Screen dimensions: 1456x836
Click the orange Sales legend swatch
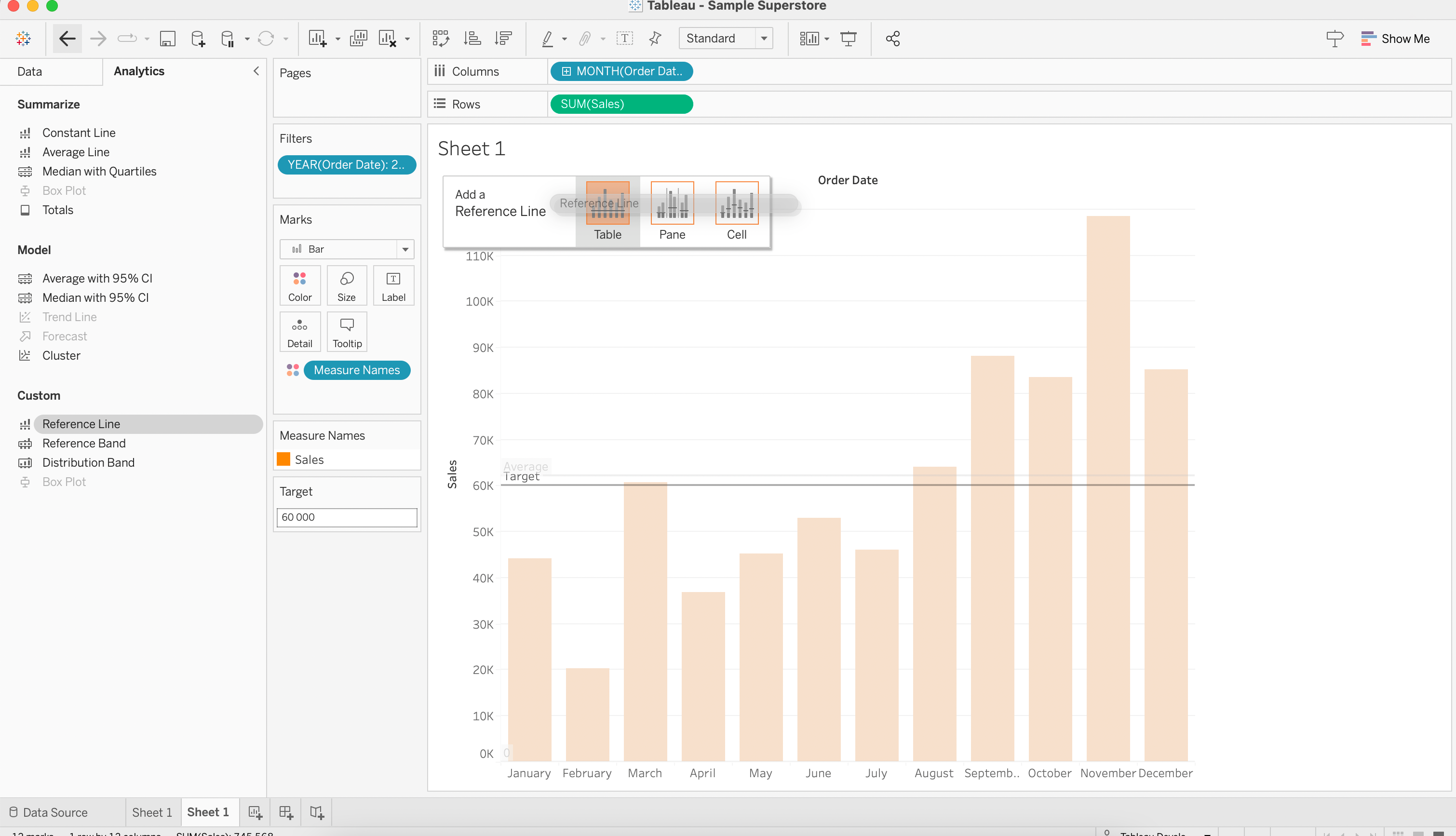pos(283,459)
